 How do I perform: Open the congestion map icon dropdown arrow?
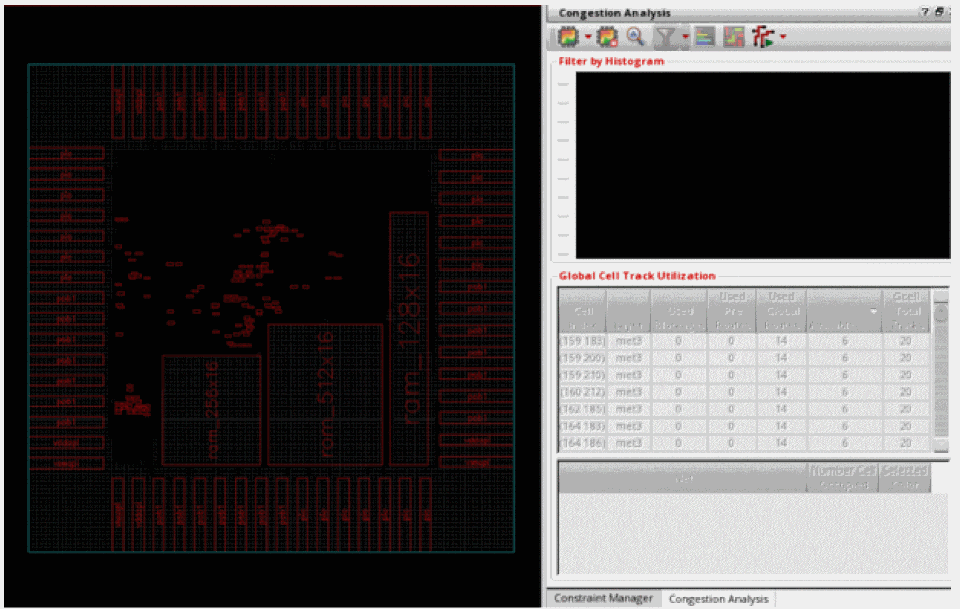click(x=587, y=38)
